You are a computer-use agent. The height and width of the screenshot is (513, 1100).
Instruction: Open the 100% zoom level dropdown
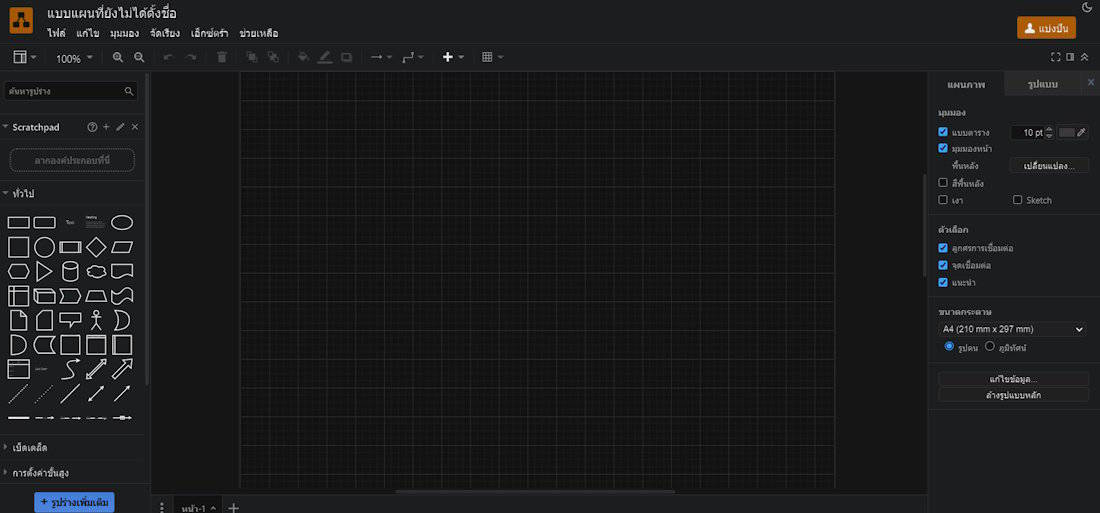point(74,58)
